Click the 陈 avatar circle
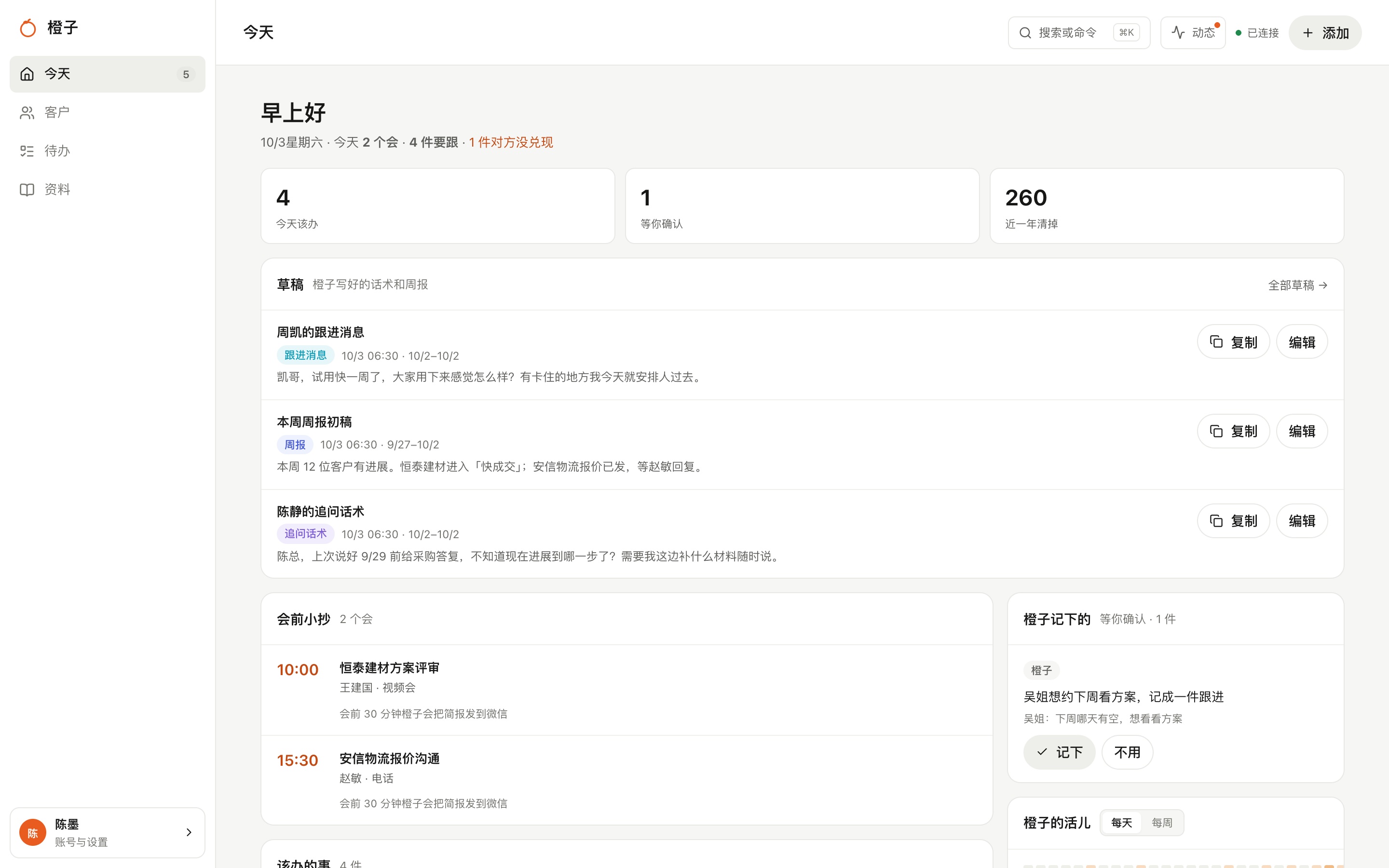This screenshot has width=1389, height=868. 33,832
